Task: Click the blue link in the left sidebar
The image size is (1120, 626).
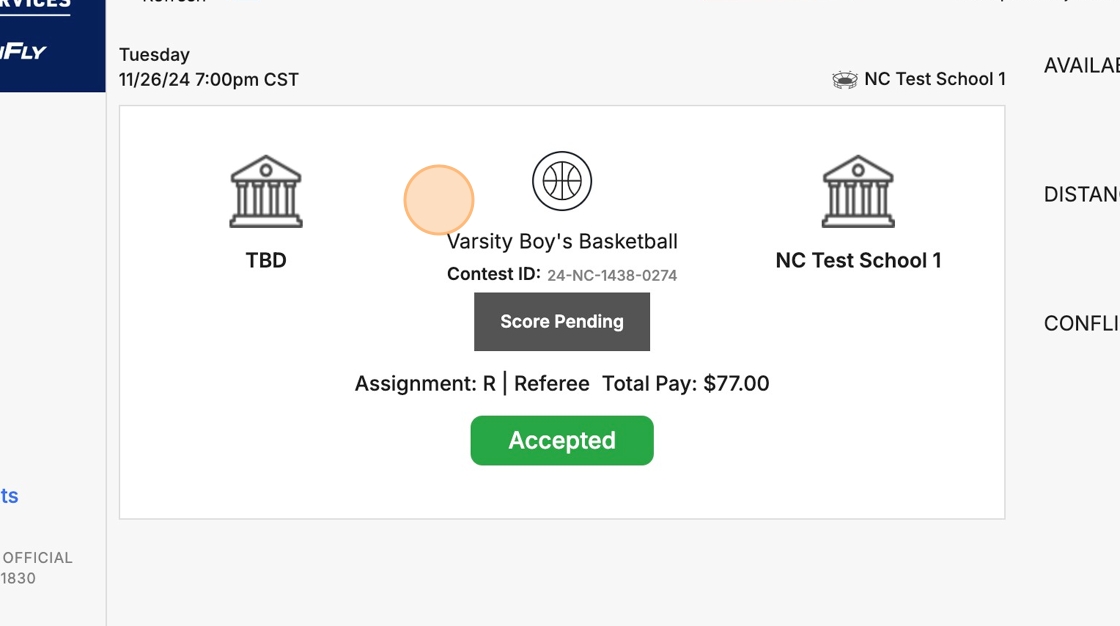Action: click(x=9, y=496)
